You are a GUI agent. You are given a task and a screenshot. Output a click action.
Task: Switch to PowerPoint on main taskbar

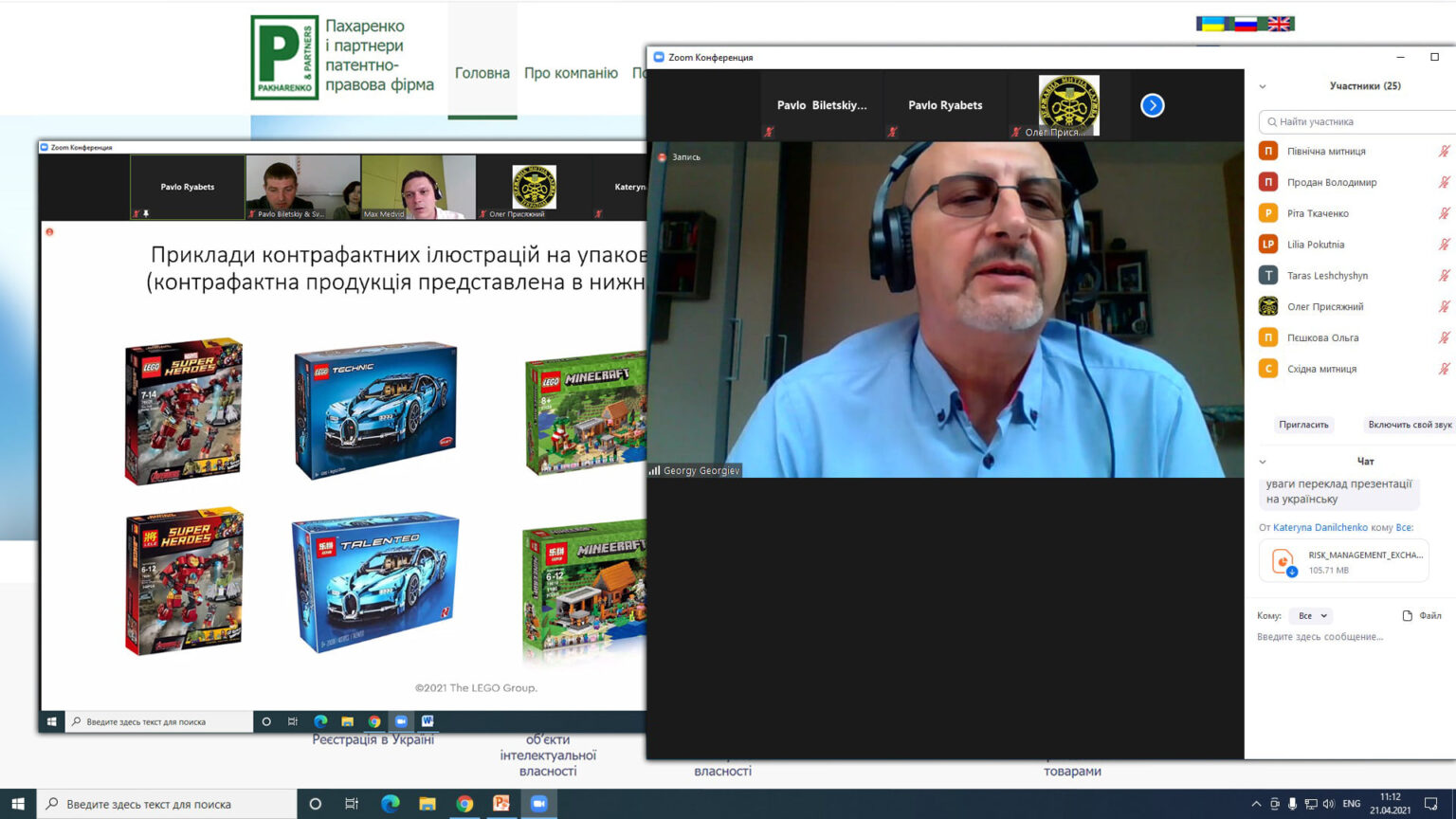[x=501, y=804]
